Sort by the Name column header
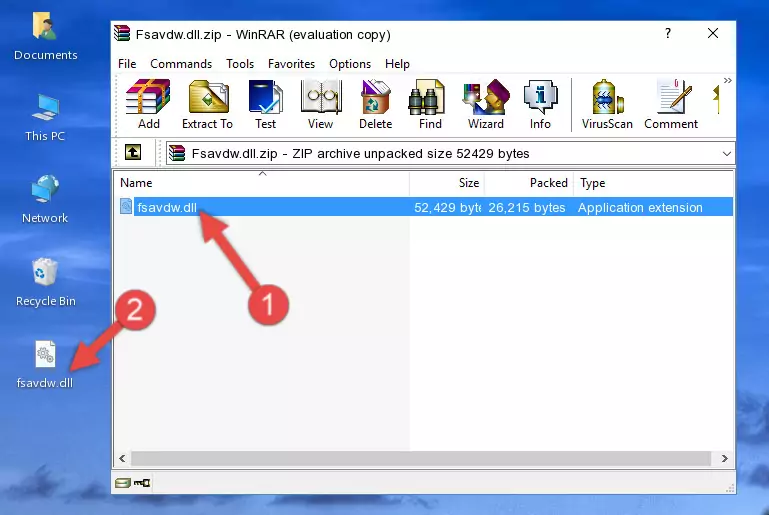The height and width of the screenshot is (515, 769). coord(262,183)
